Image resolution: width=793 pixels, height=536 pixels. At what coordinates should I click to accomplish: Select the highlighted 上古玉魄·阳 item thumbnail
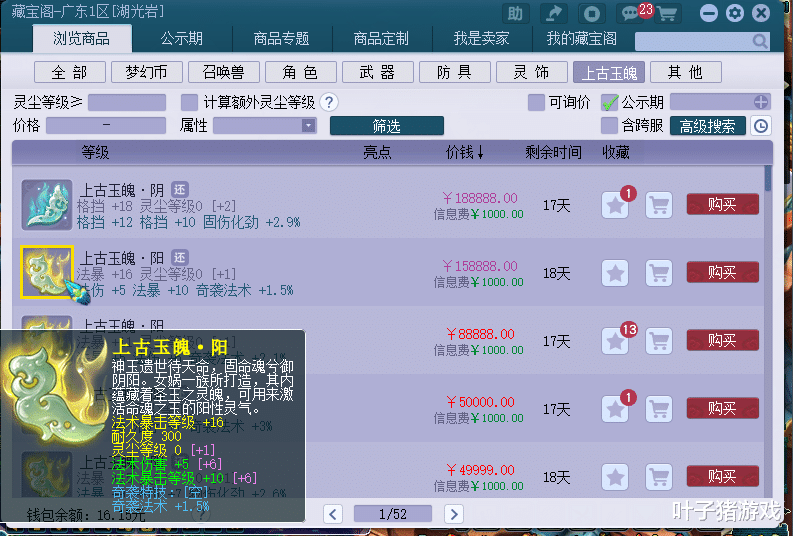pyautogui.click(x=47, y=273)
